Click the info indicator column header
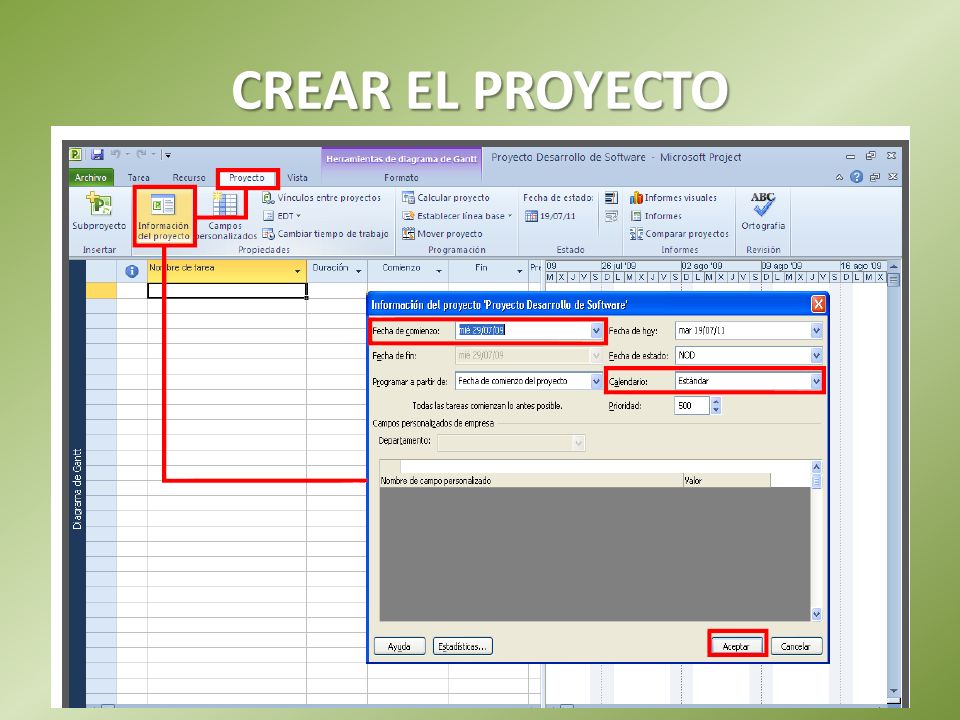This screenshot has width=960, height=720. [132, 271]
